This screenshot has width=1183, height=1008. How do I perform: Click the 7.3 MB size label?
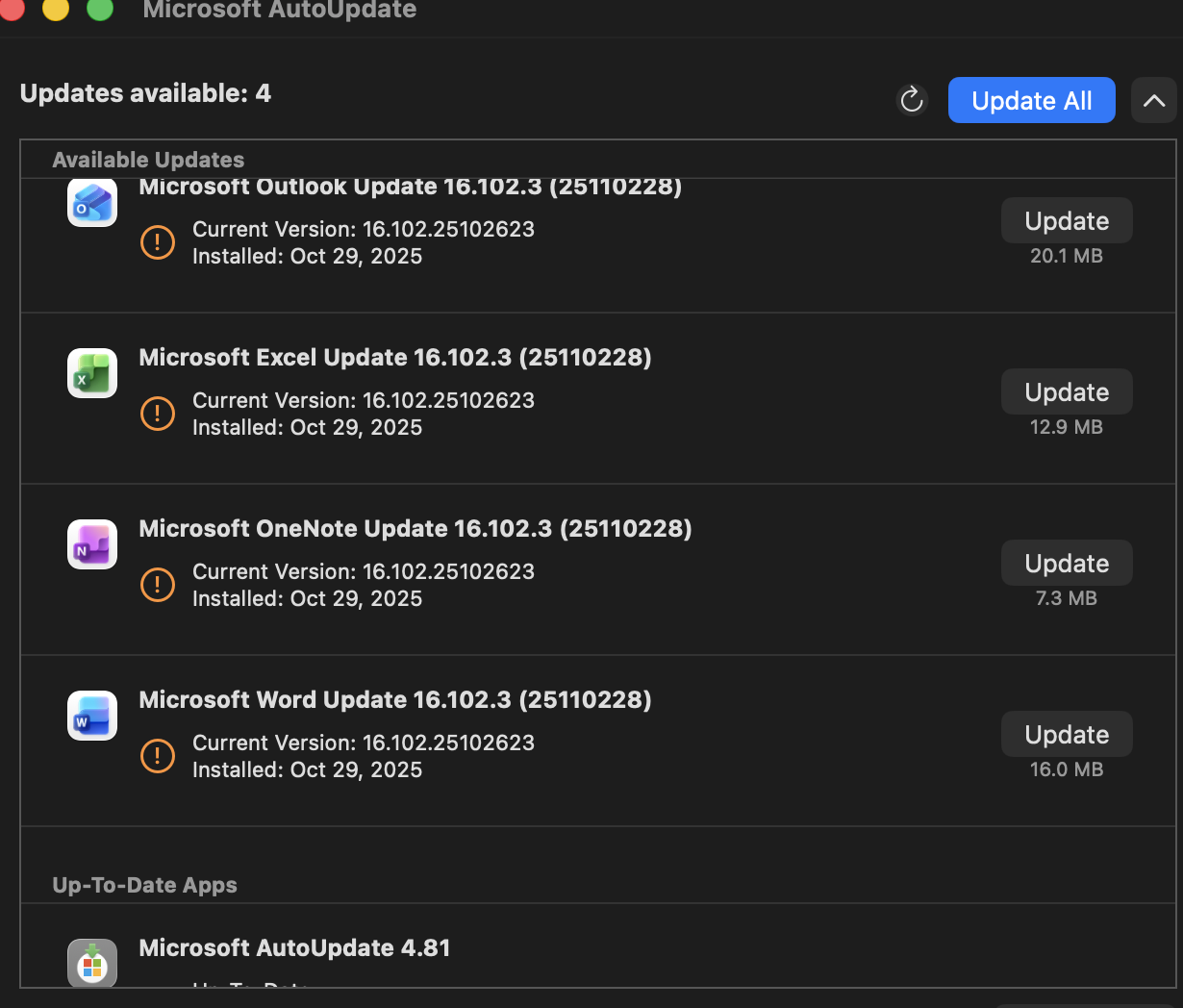[1067, 598]
